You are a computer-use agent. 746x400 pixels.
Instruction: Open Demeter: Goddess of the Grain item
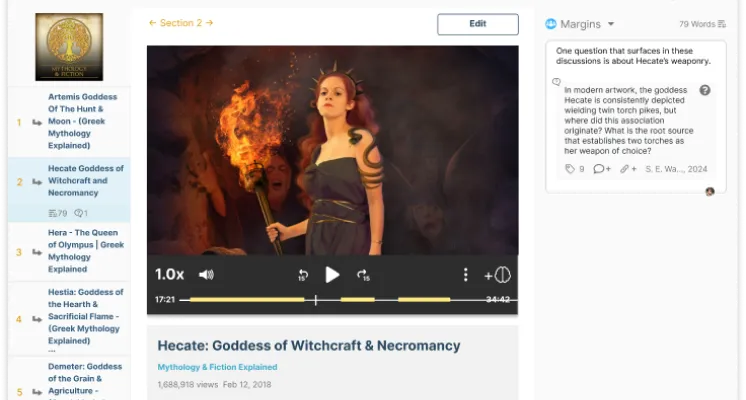[x=85, y=379]
